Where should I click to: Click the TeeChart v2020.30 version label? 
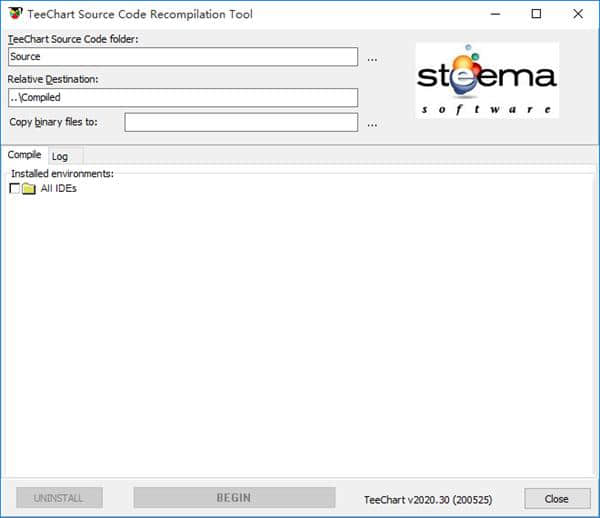428,500
